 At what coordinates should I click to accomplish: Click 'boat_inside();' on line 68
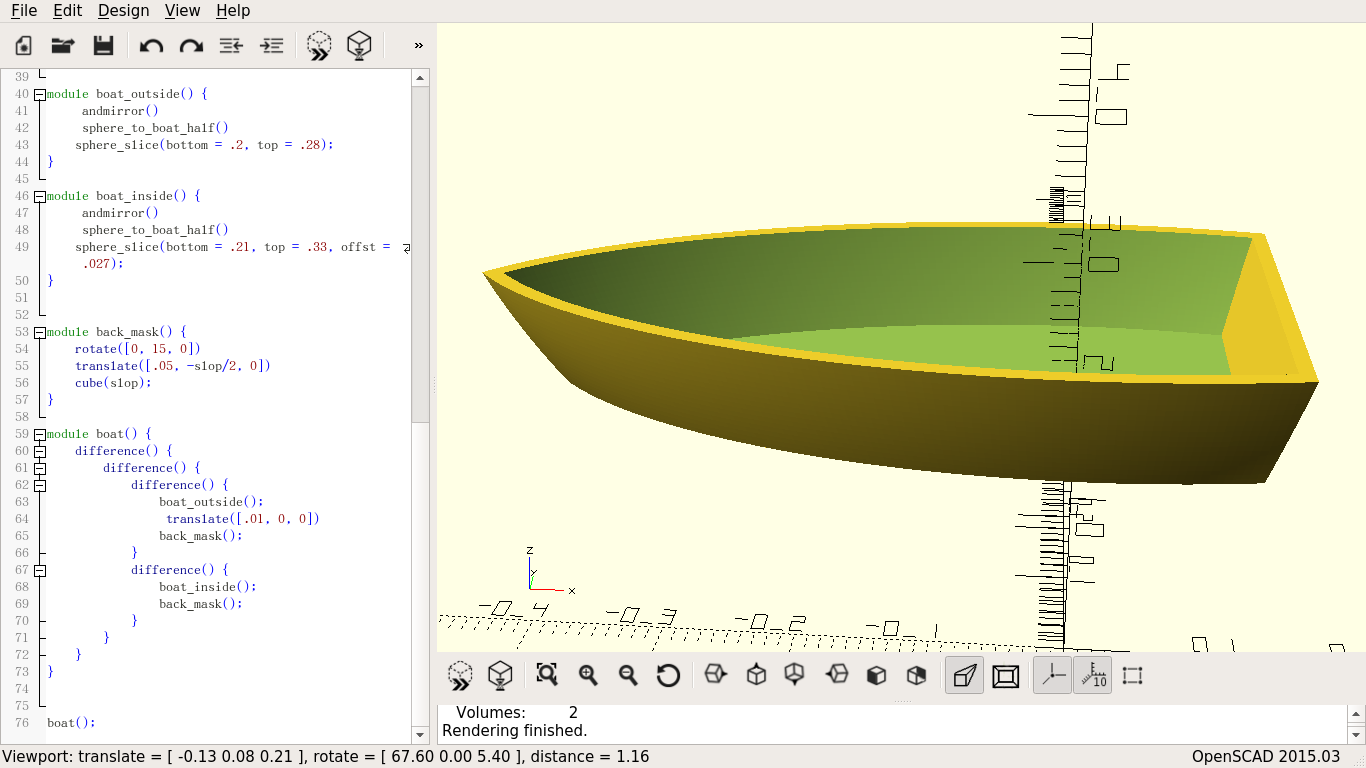click(208, 587)
